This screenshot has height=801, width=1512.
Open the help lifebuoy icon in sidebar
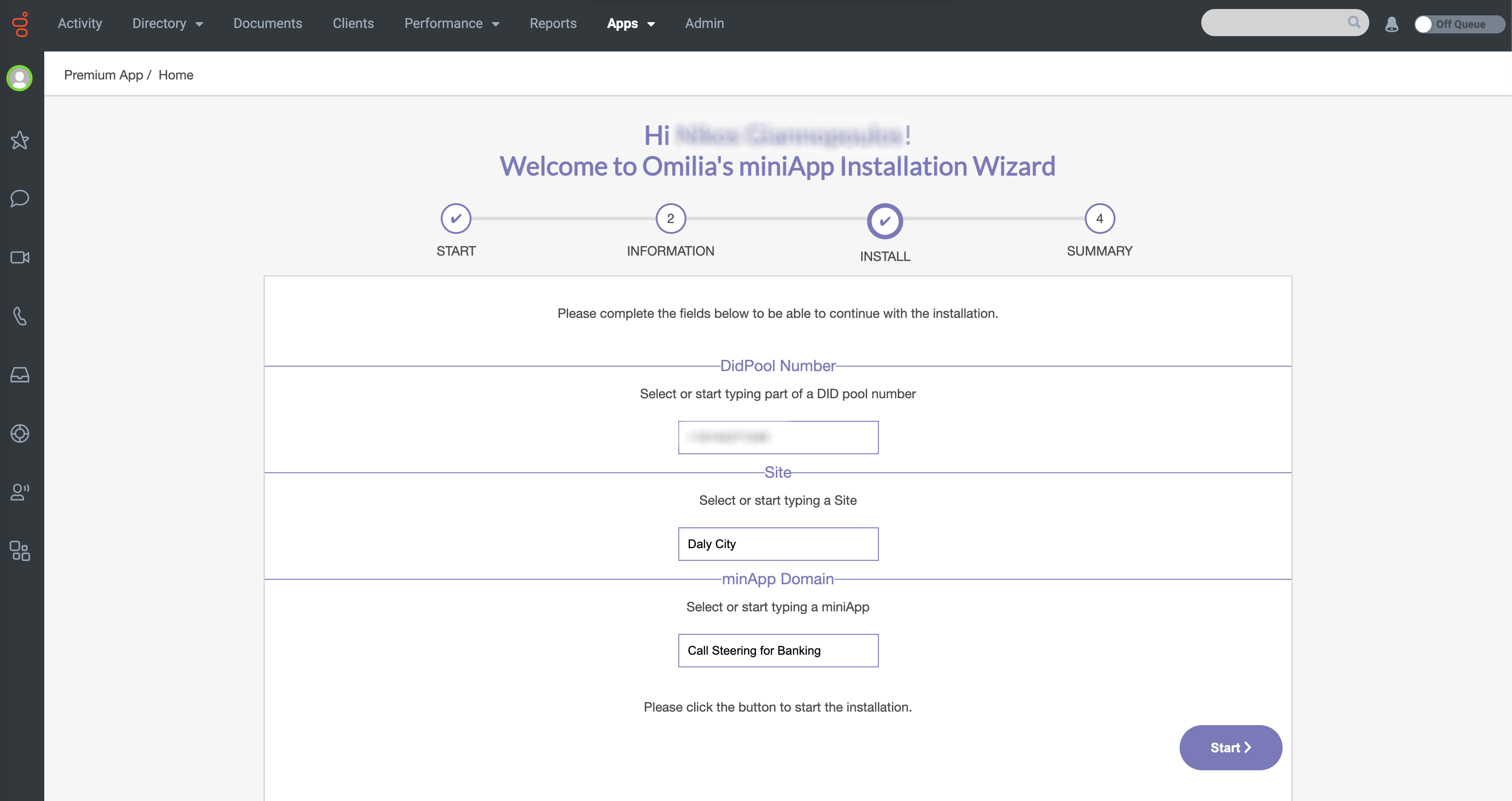coord(20,433)
